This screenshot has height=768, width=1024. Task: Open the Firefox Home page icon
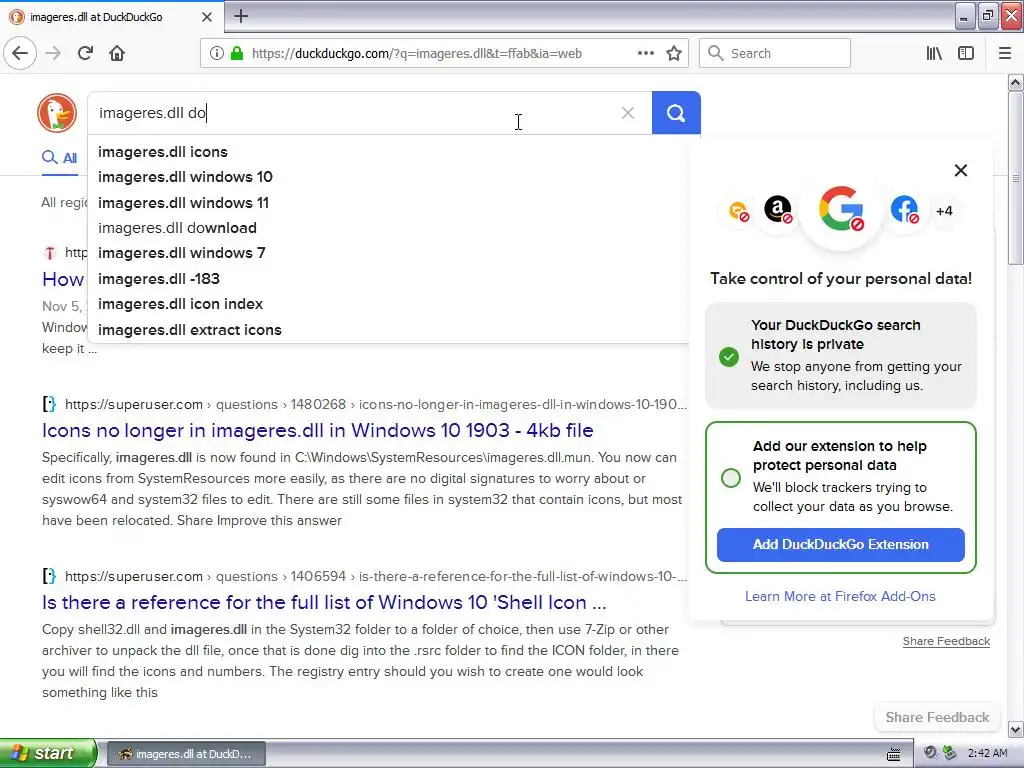(117, 53)
